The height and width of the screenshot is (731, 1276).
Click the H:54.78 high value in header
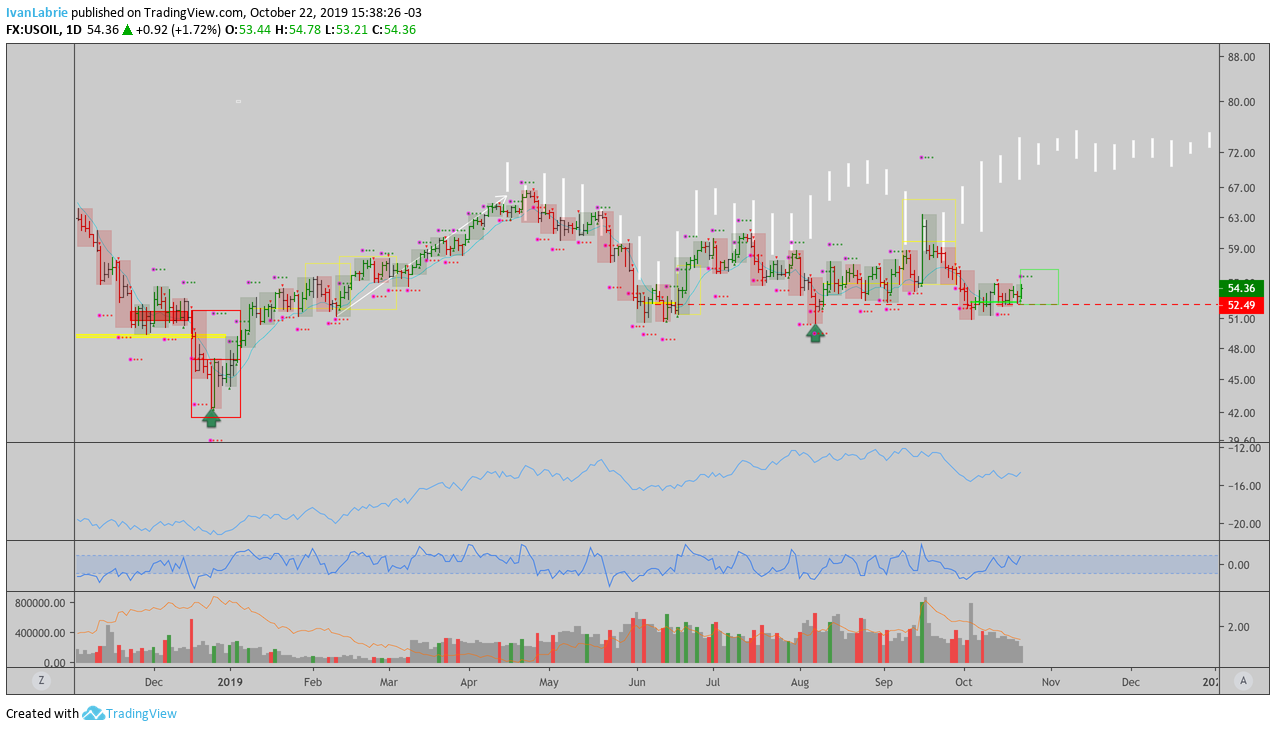point(297,30)
